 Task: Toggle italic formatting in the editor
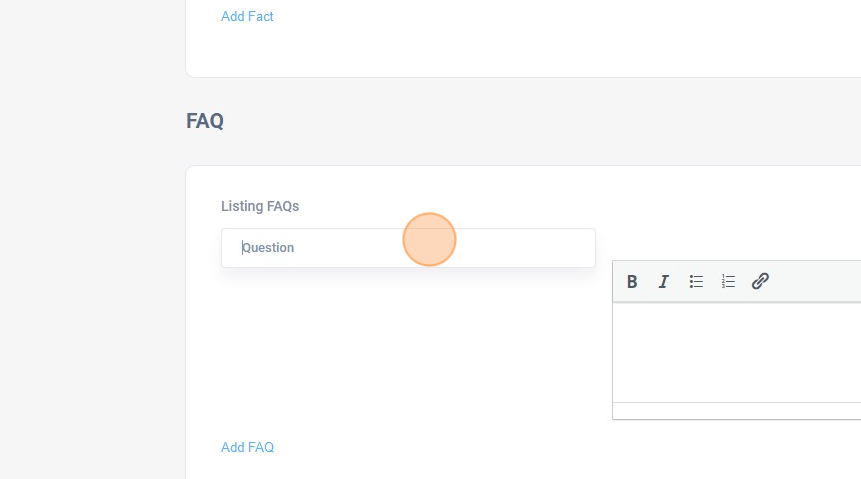coord(663,282)
